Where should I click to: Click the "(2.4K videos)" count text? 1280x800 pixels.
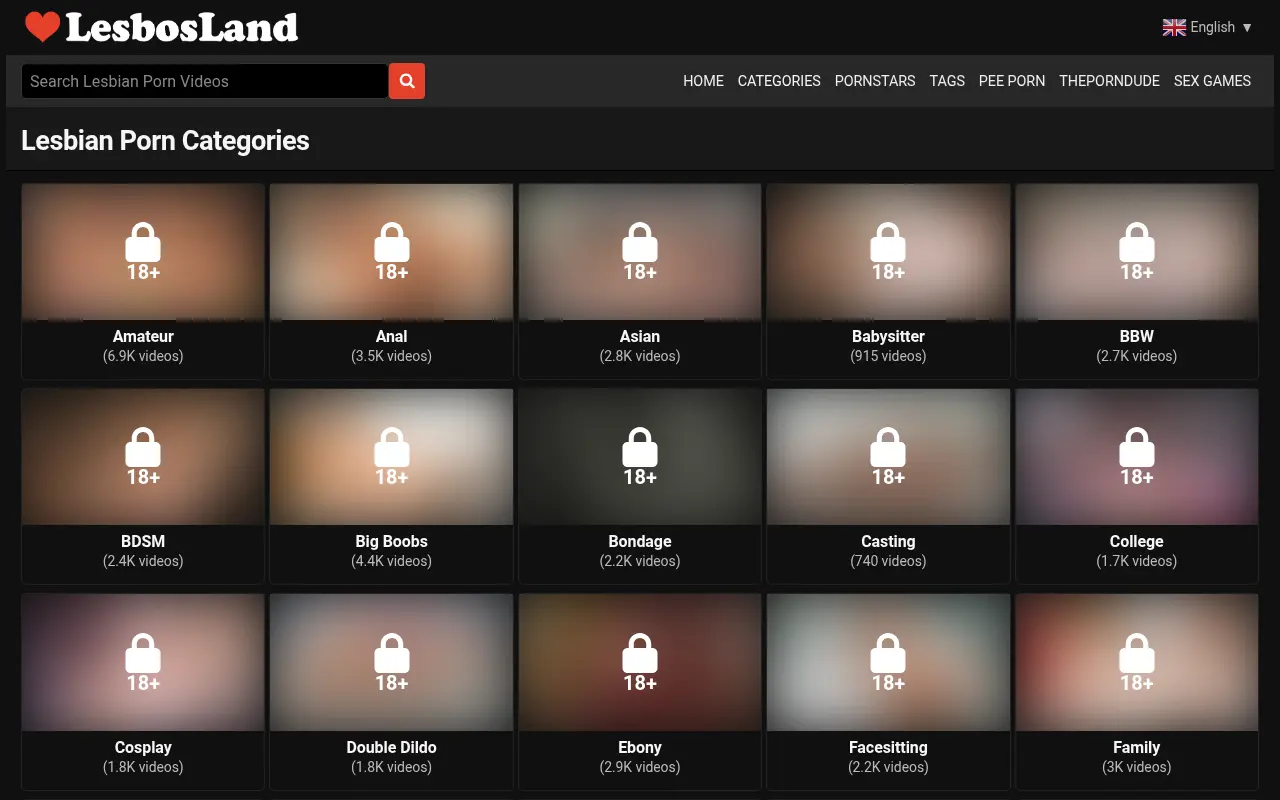point(143,561)
